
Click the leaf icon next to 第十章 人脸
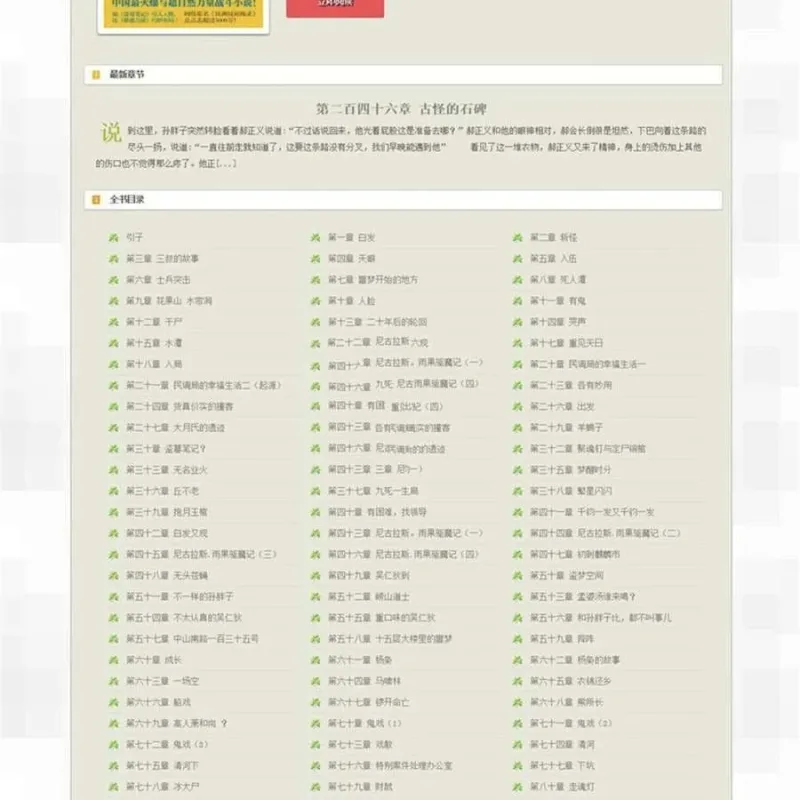(315, 301)
